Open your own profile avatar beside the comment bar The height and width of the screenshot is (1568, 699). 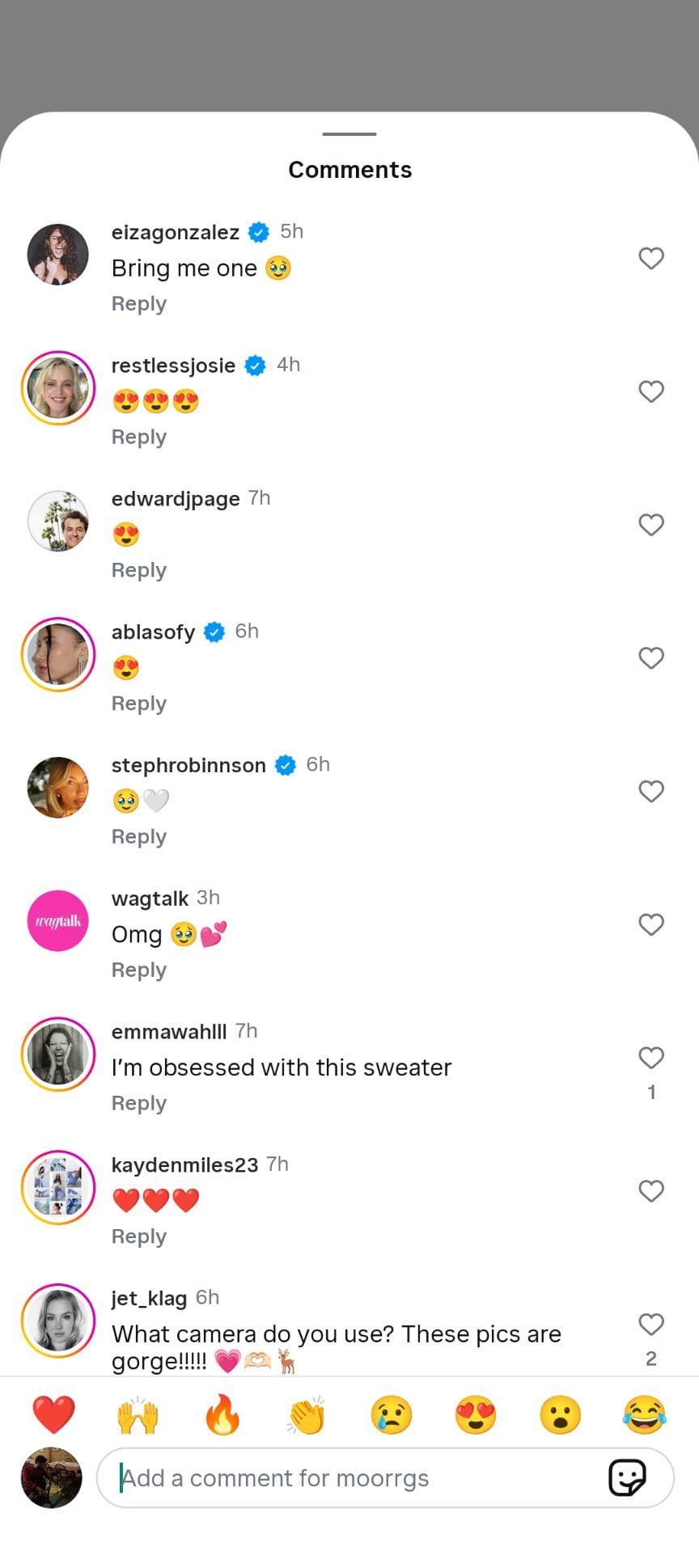49,1477
